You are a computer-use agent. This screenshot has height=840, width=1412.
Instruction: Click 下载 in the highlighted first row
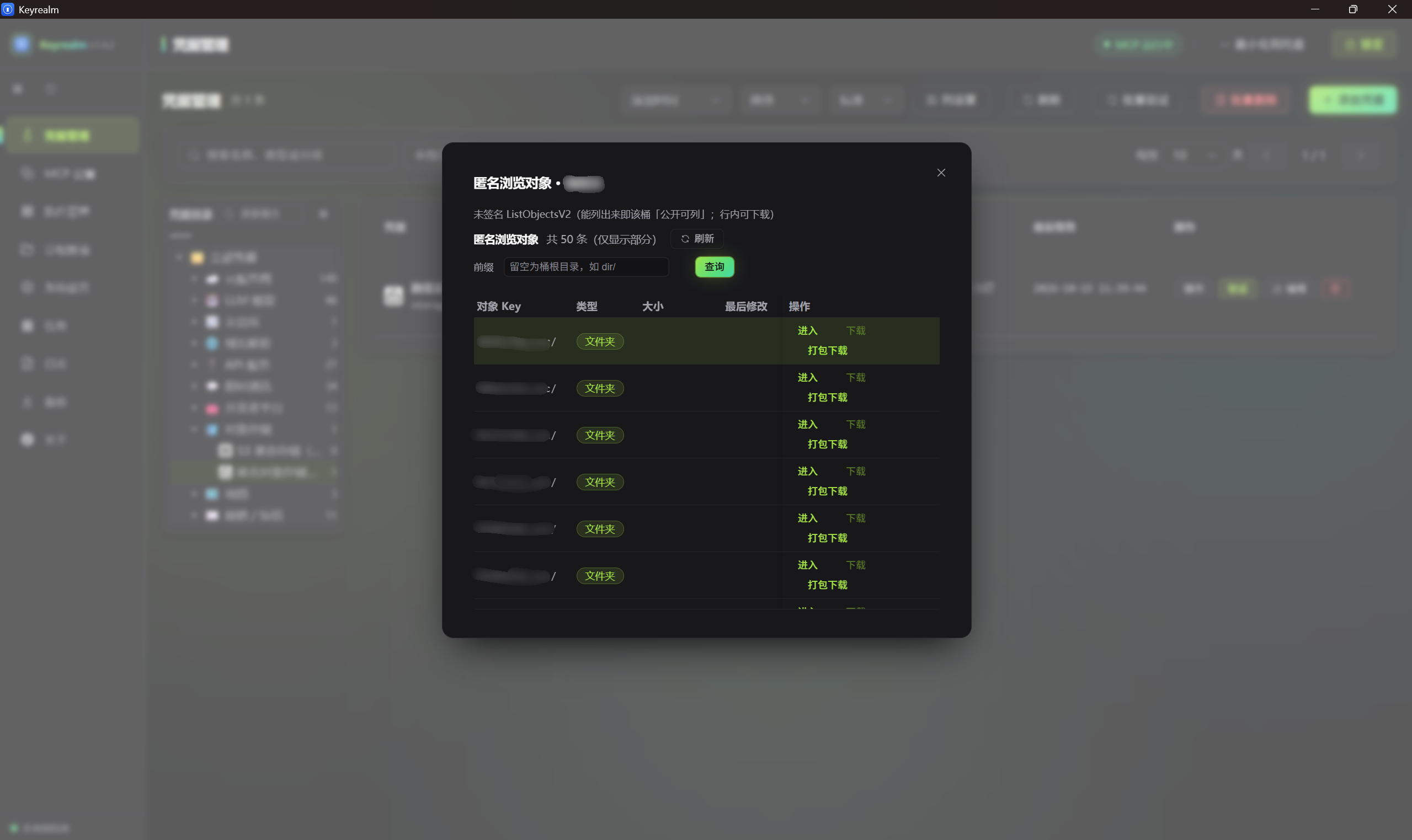[855, 330]
